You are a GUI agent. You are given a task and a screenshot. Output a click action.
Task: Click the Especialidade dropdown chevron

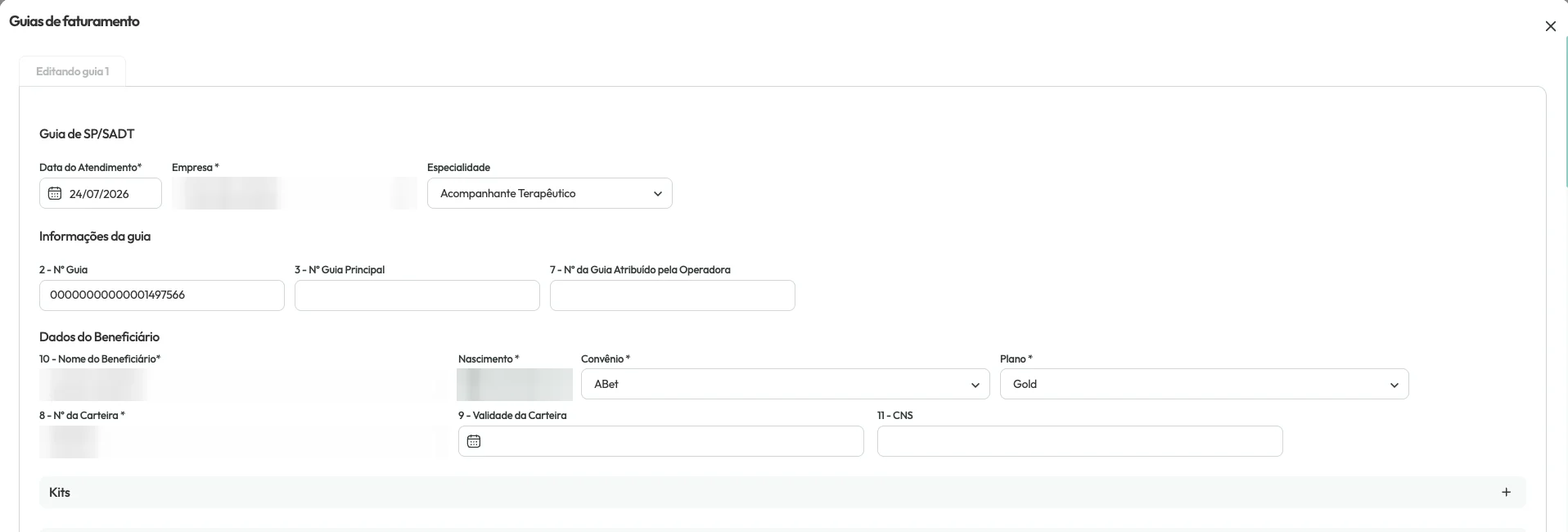[657, 194]
